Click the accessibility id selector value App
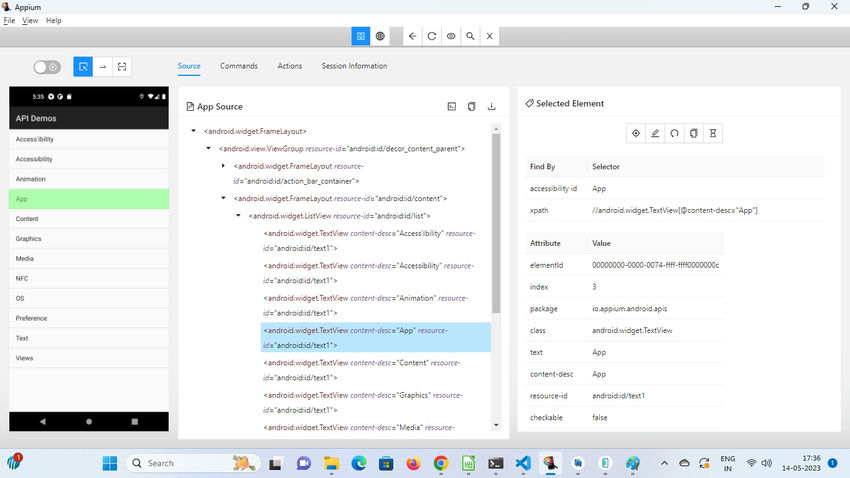 599,189
